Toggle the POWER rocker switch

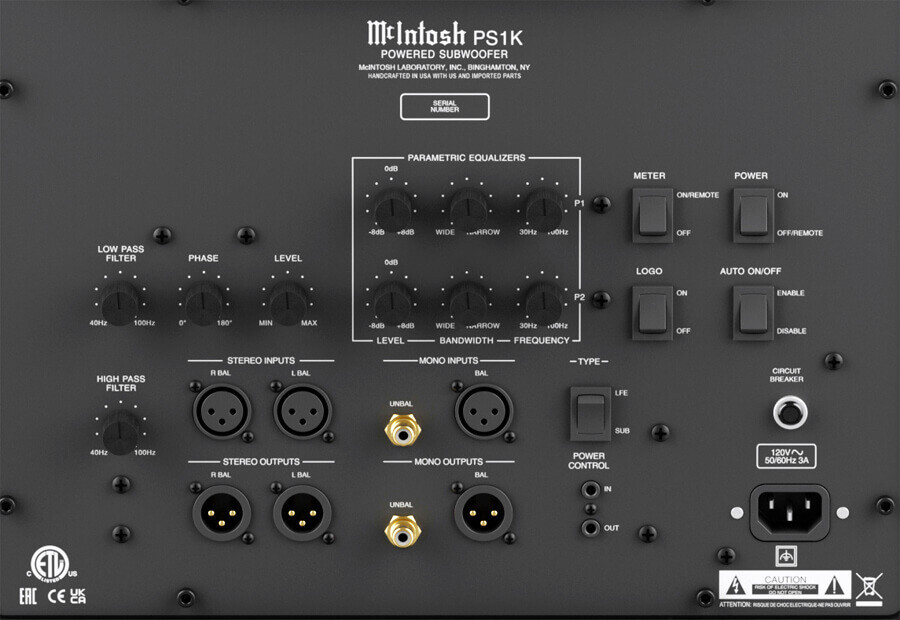click(753, 215)
